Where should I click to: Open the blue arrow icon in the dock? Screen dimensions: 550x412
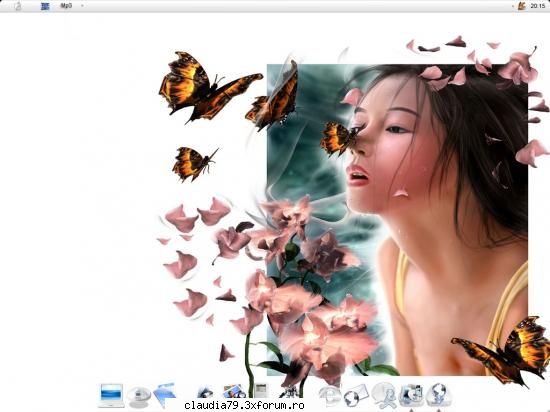click(x=165, y=395)
